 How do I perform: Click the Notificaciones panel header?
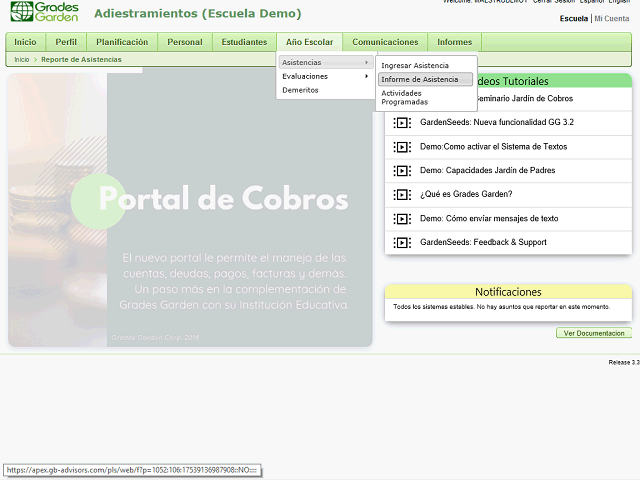click(x=508, y=292)
